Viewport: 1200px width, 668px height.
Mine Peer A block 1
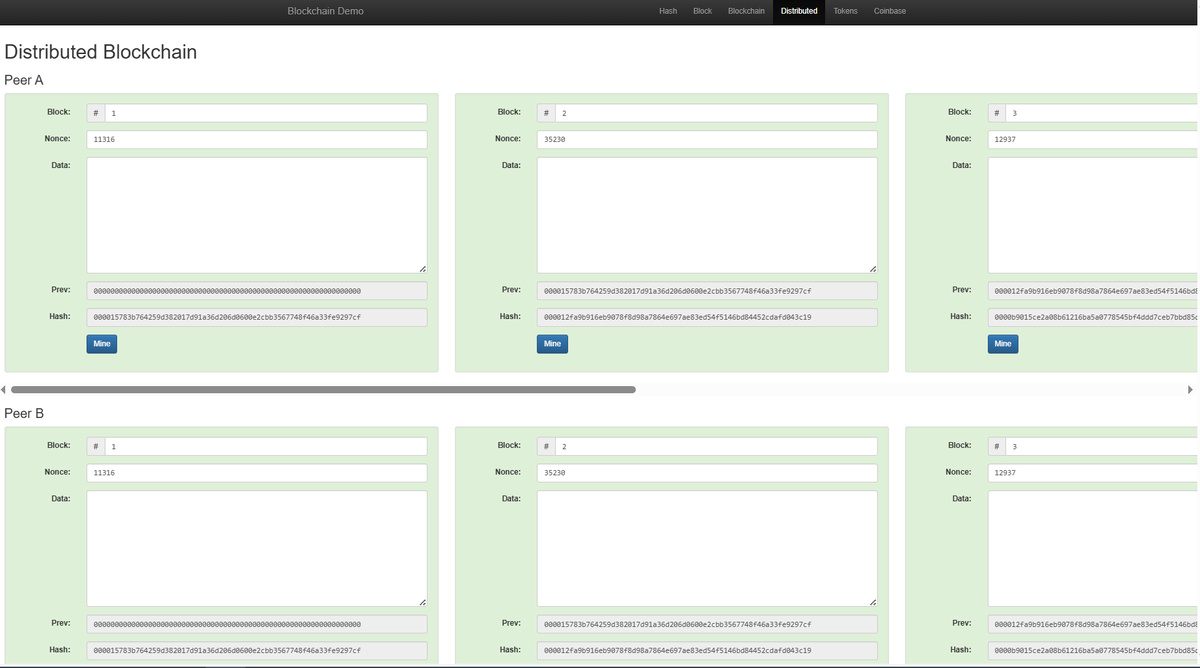coord(102,344)
